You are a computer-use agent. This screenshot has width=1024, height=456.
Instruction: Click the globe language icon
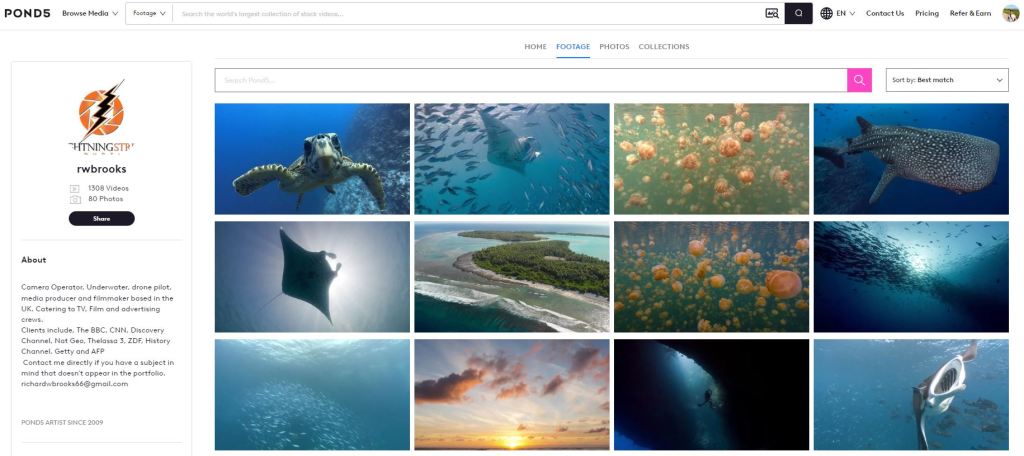point(826,14)
